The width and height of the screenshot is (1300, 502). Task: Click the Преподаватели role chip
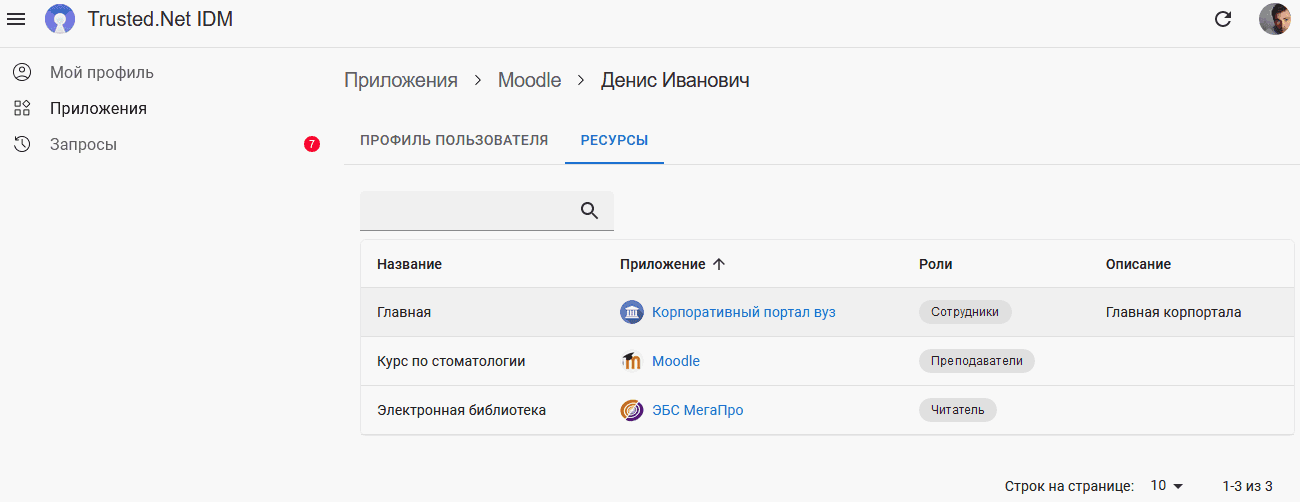tap(976, 361)
